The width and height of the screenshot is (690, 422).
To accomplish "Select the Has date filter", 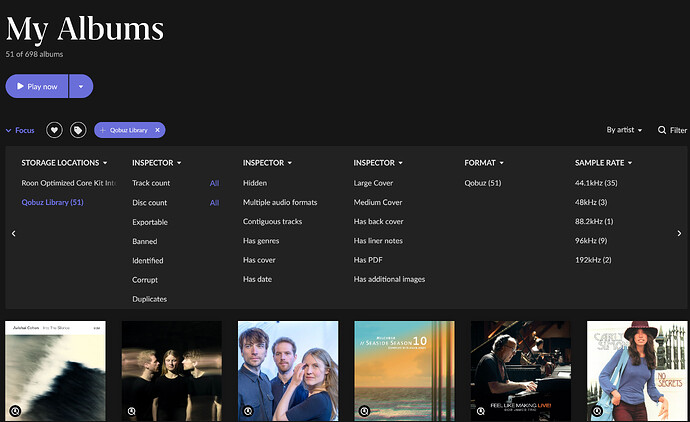I will pyautogui.click(x=257, y=279).
